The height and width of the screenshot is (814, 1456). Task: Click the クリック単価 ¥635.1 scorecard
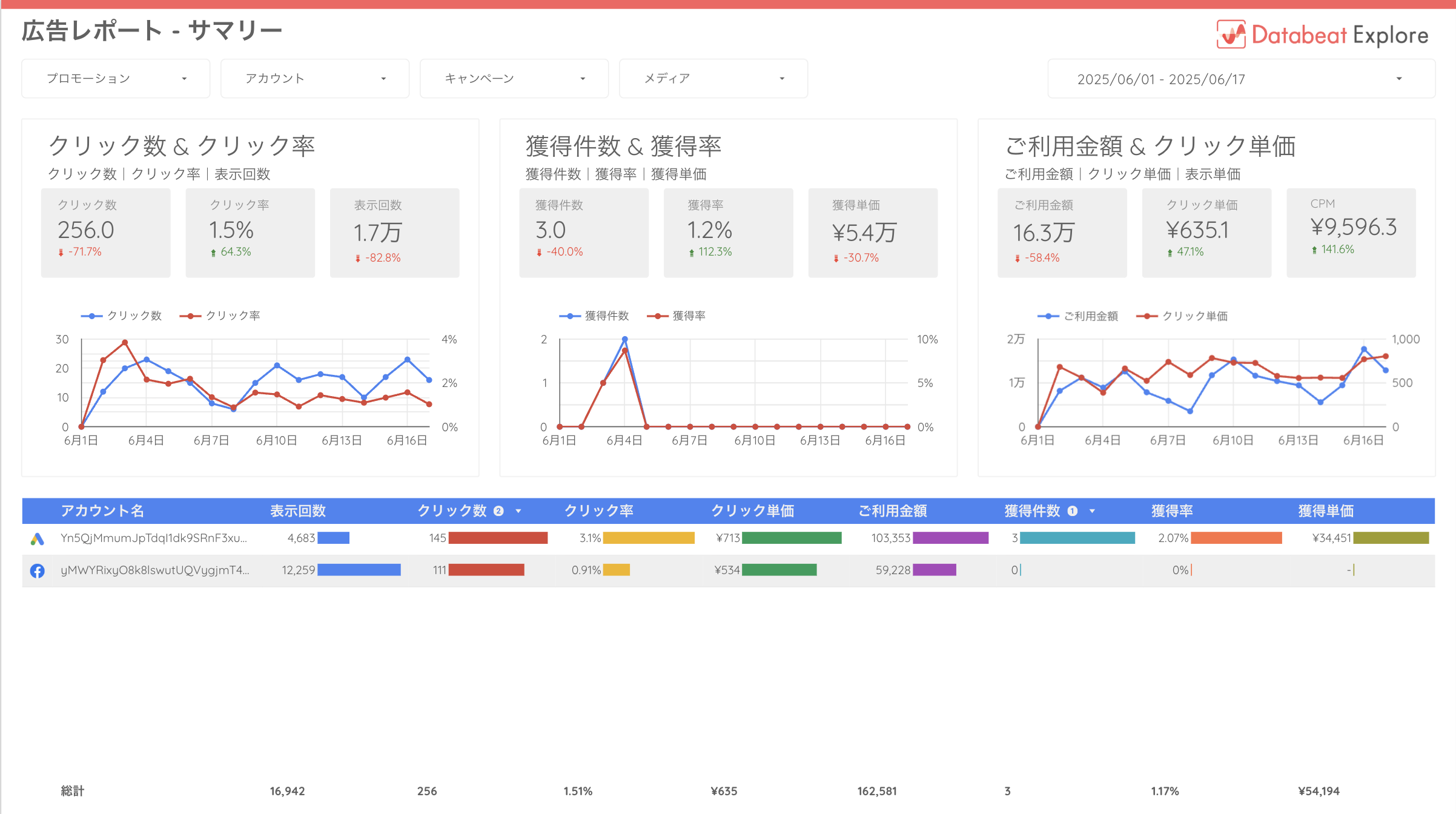click(1207, 233)
